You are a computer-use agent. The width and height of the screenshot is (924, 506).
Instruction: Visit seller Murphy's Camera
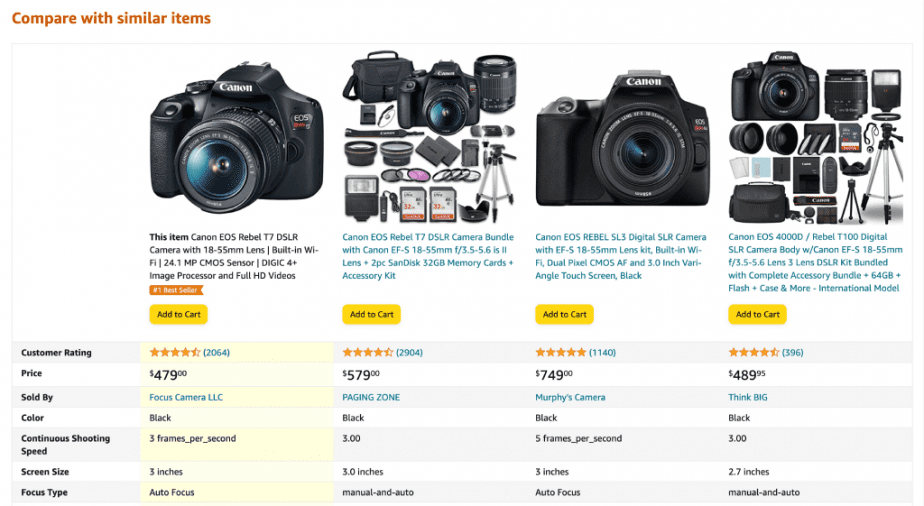pos(570,397)
